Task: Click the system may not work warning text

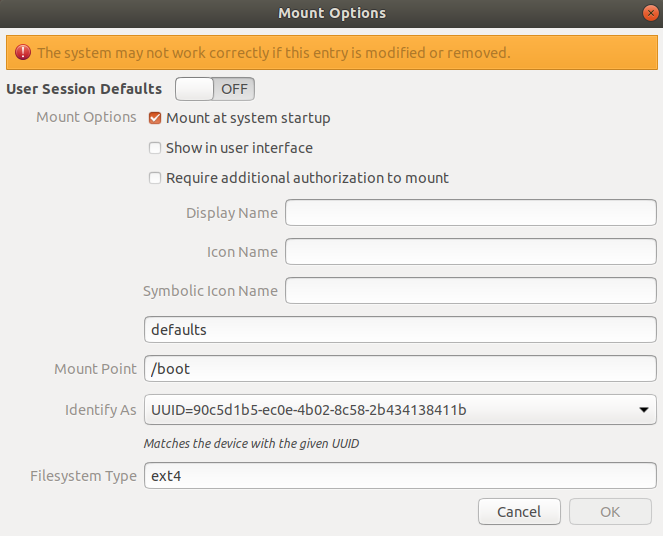Action: coord(274,53)
